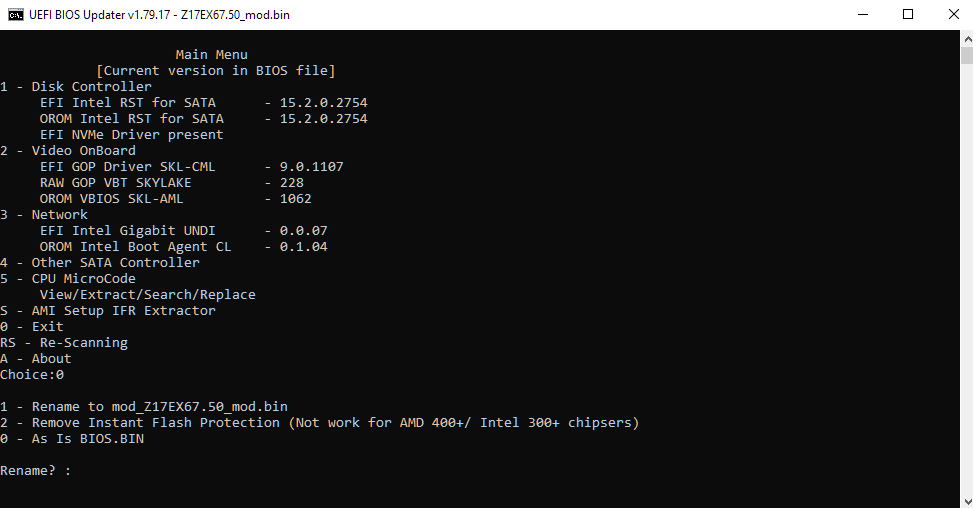Viewport: 973px width, 508px height.
Task: Click 'EFI Intel RST for SATA' text
Action: coord(128,102)
